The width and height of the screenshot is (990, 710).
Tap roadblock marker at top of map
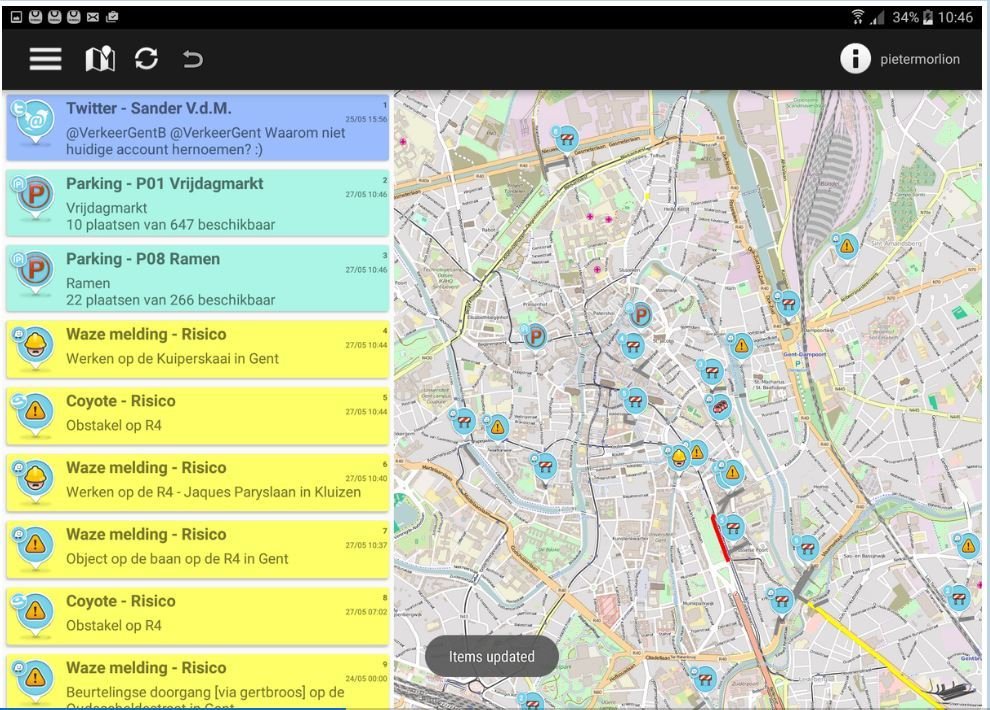566,139
